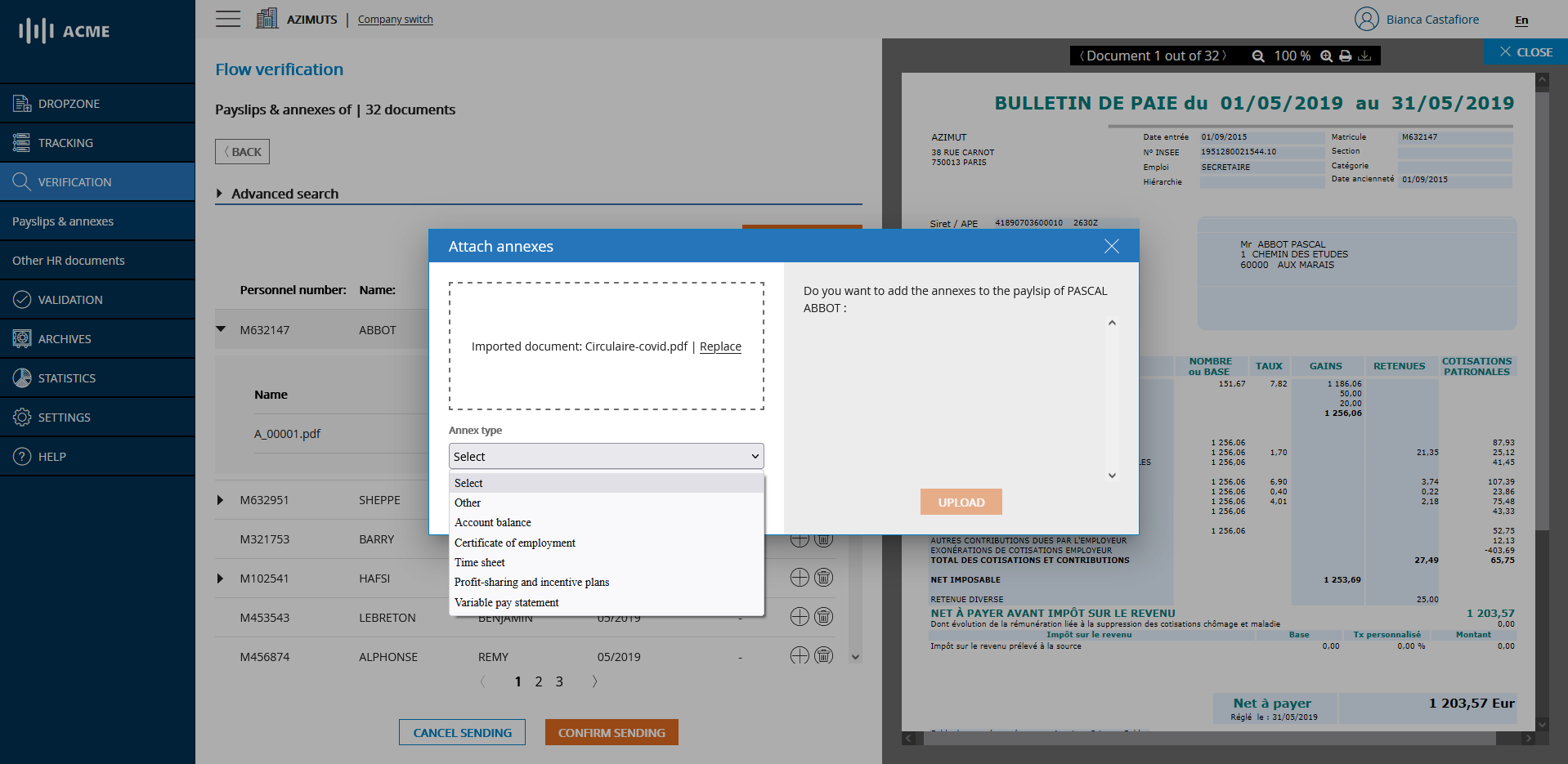Open the hamburger menu
The image size is (1568, 764).
pos(228,19)
